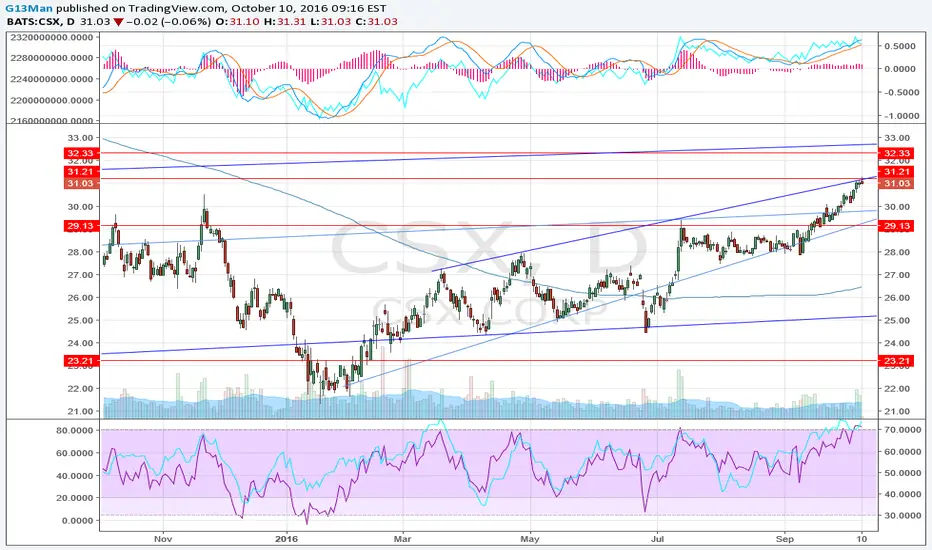The height and width of the screenshot is (550, 932).
Task: Click the May label on the time axis
Action: (530, 539)
